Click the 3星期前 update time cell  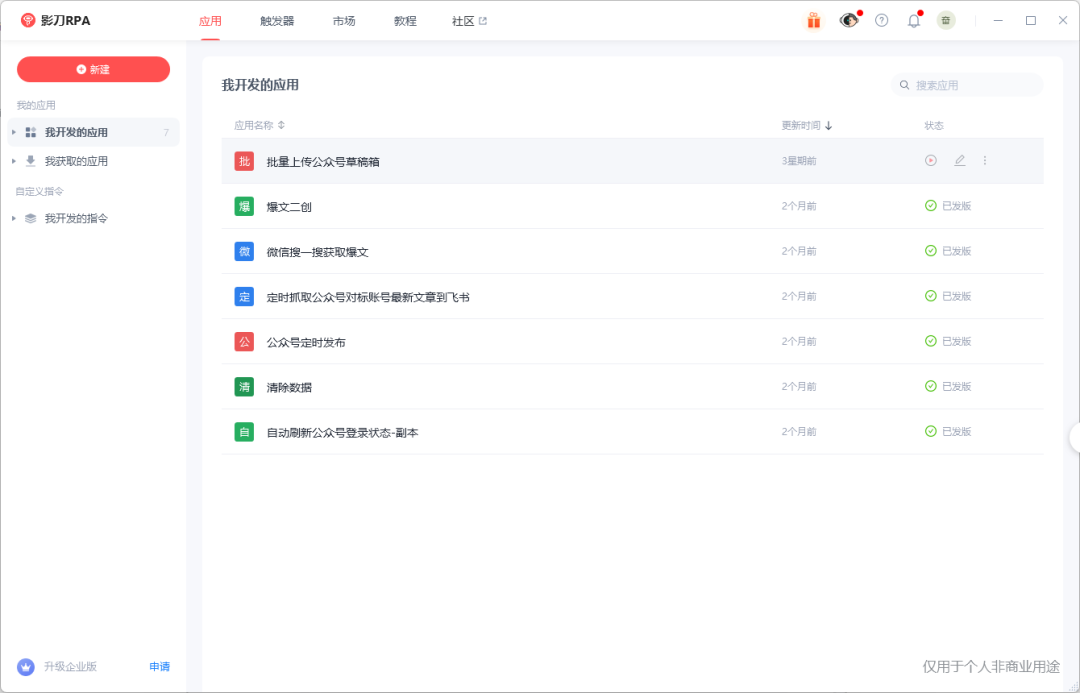point(799,161)
